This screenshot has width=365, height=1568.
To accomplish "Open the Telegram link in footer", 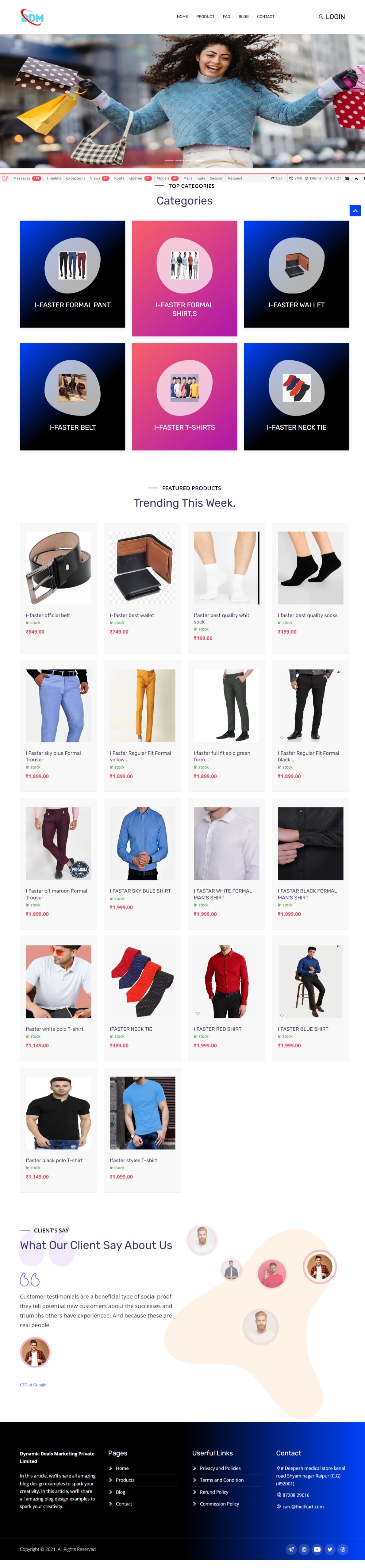I will click(291, 1549).
